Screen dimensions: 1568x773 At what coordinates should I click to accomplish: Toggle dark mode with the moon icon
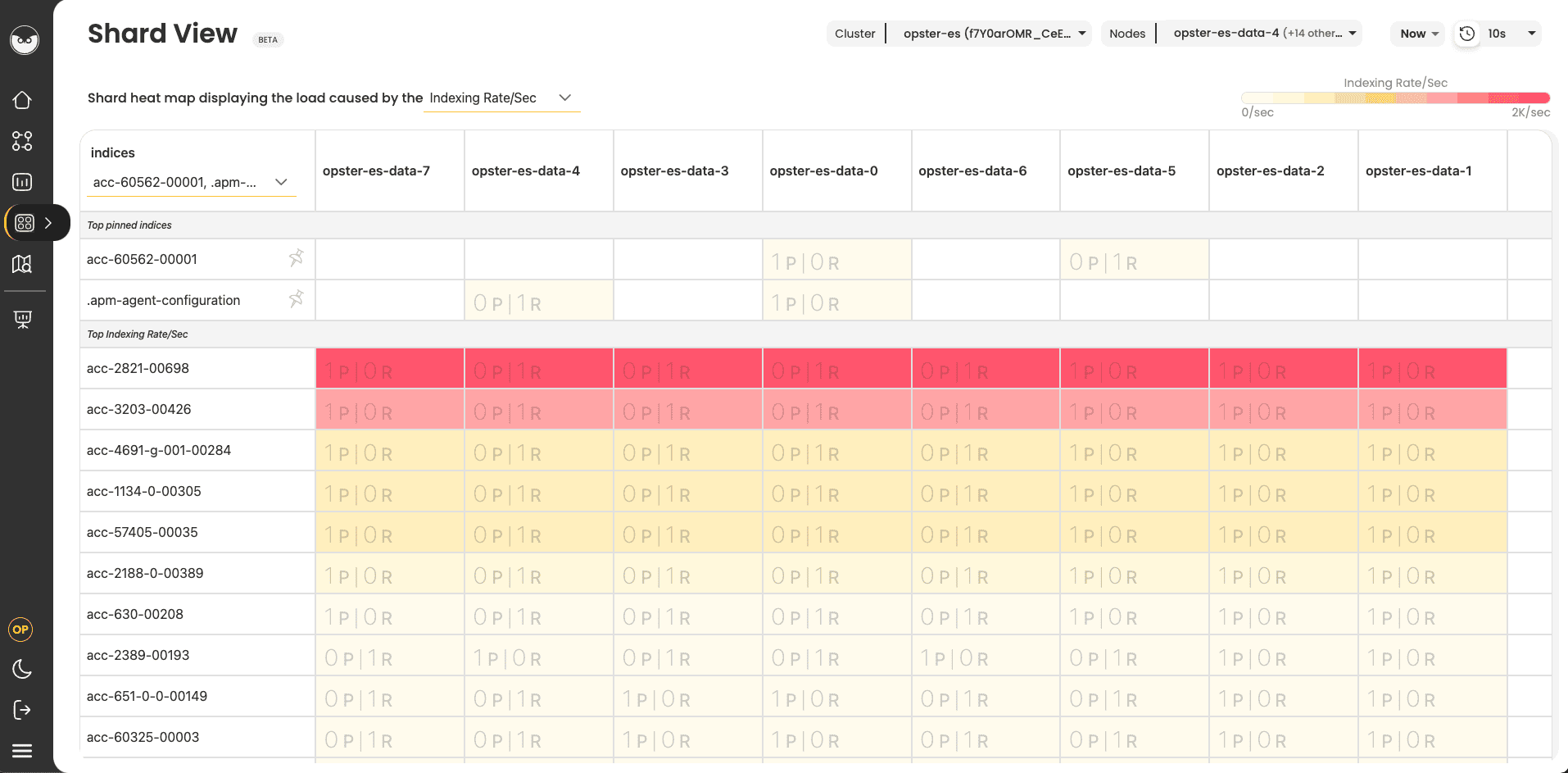pyautogui.click(x=22, y=670)
